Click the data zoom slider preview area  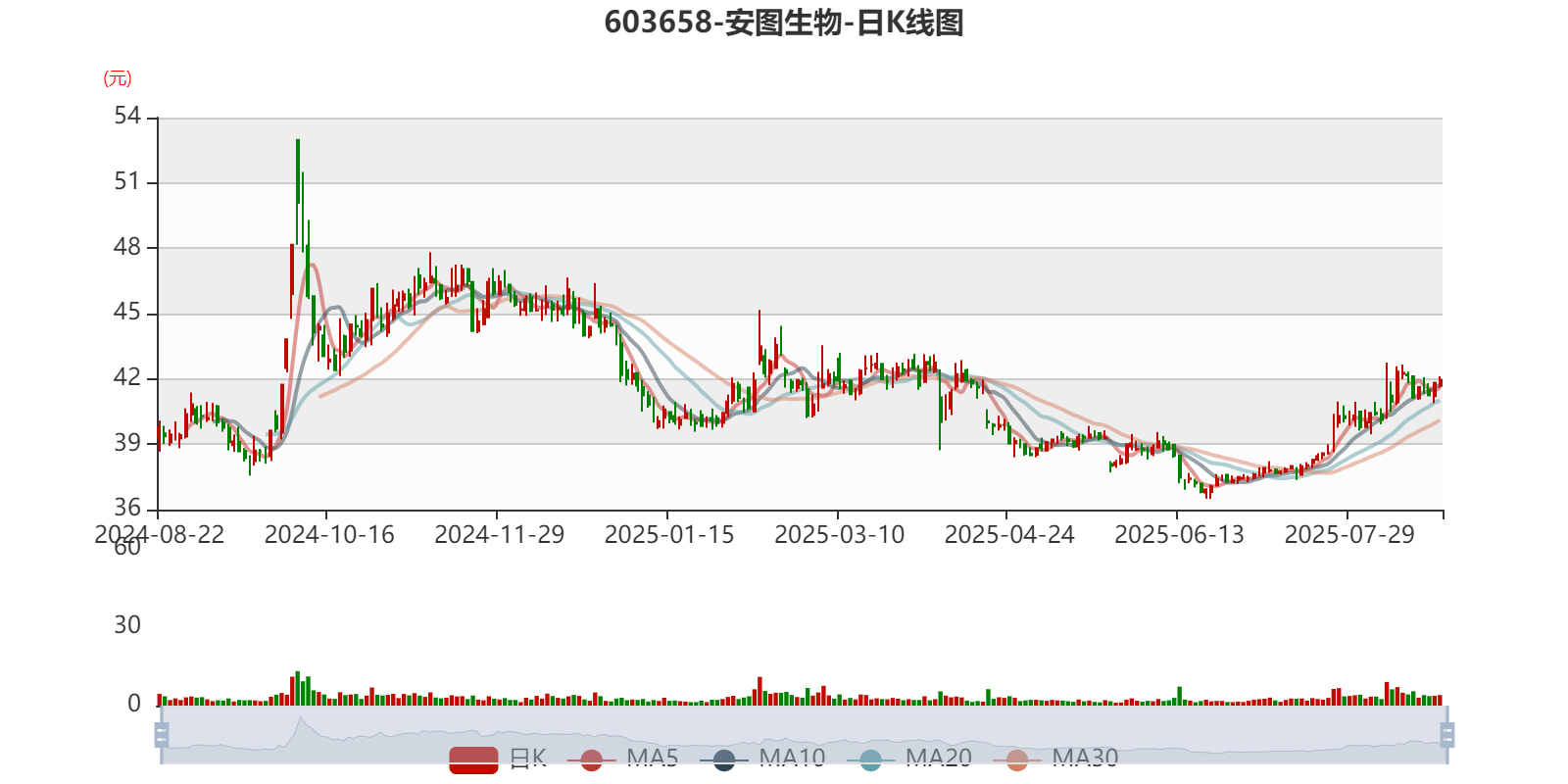coord(804,735)
